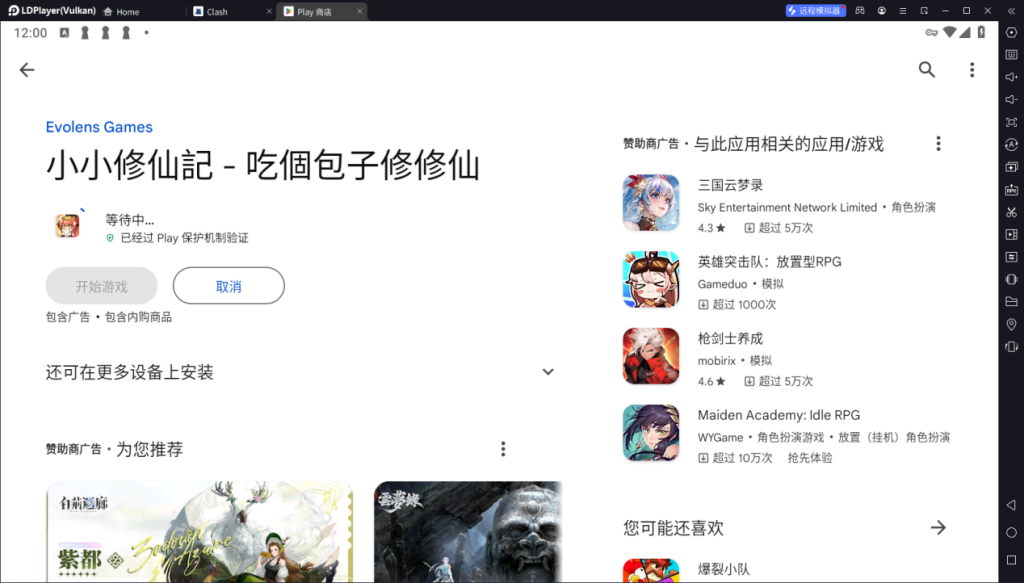Go back using the arrow icon

coord(27,70)
